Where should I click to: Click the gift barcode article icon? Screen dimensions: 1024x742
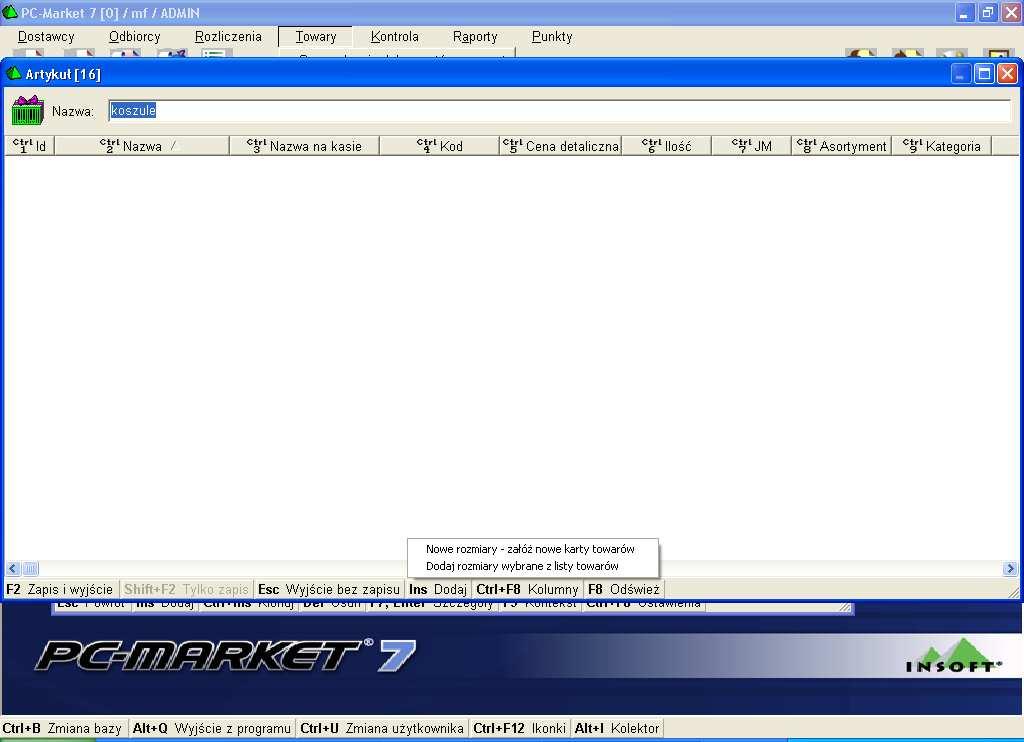28,110
